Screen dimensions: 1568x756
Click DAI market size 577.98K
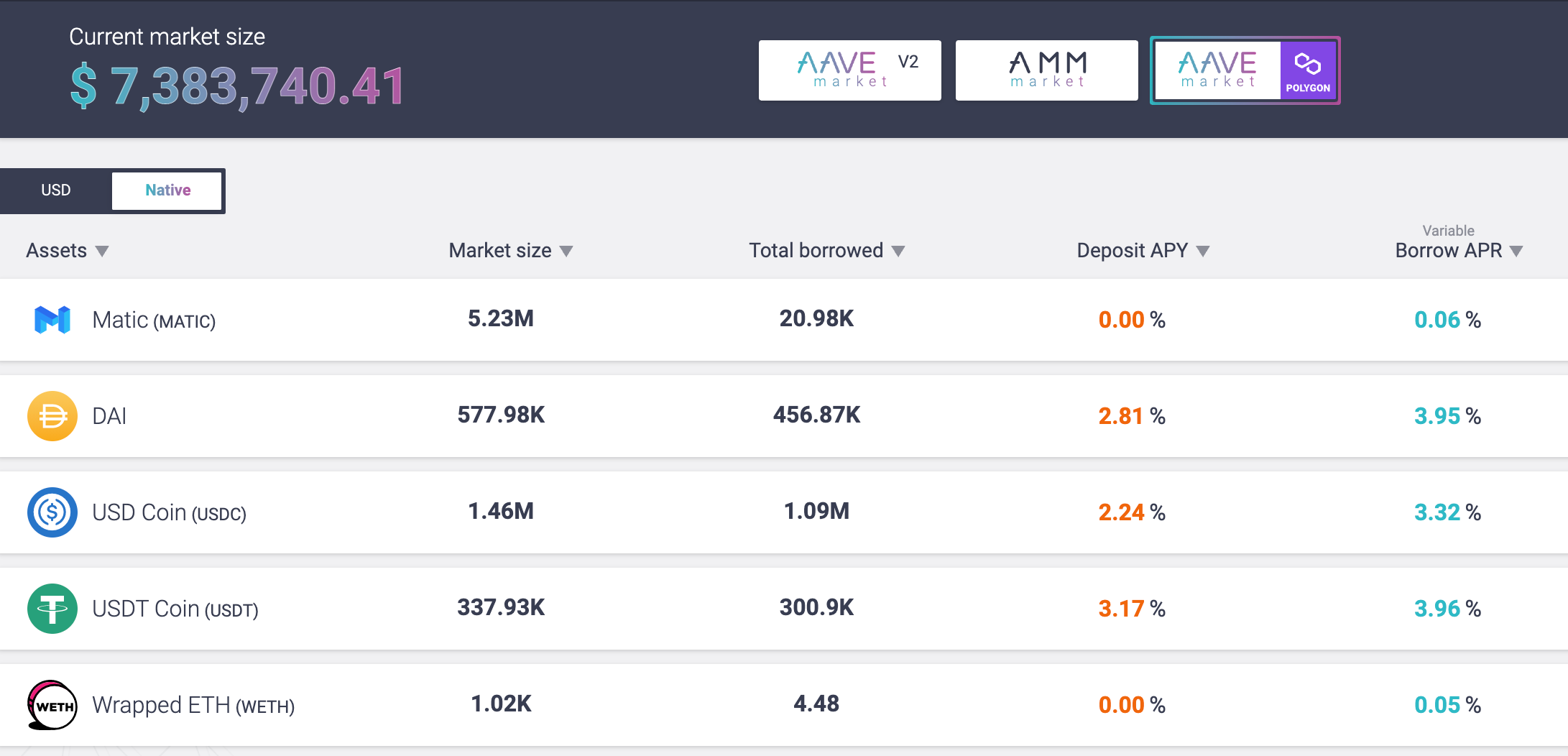point(501,415)
